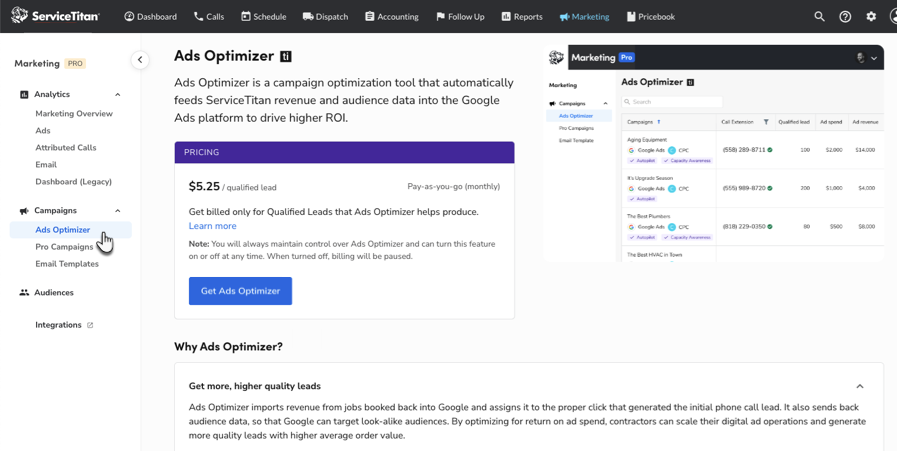Open Pricebook in top navigation
This screenshot has height=451, width=897.
point(650,17)
